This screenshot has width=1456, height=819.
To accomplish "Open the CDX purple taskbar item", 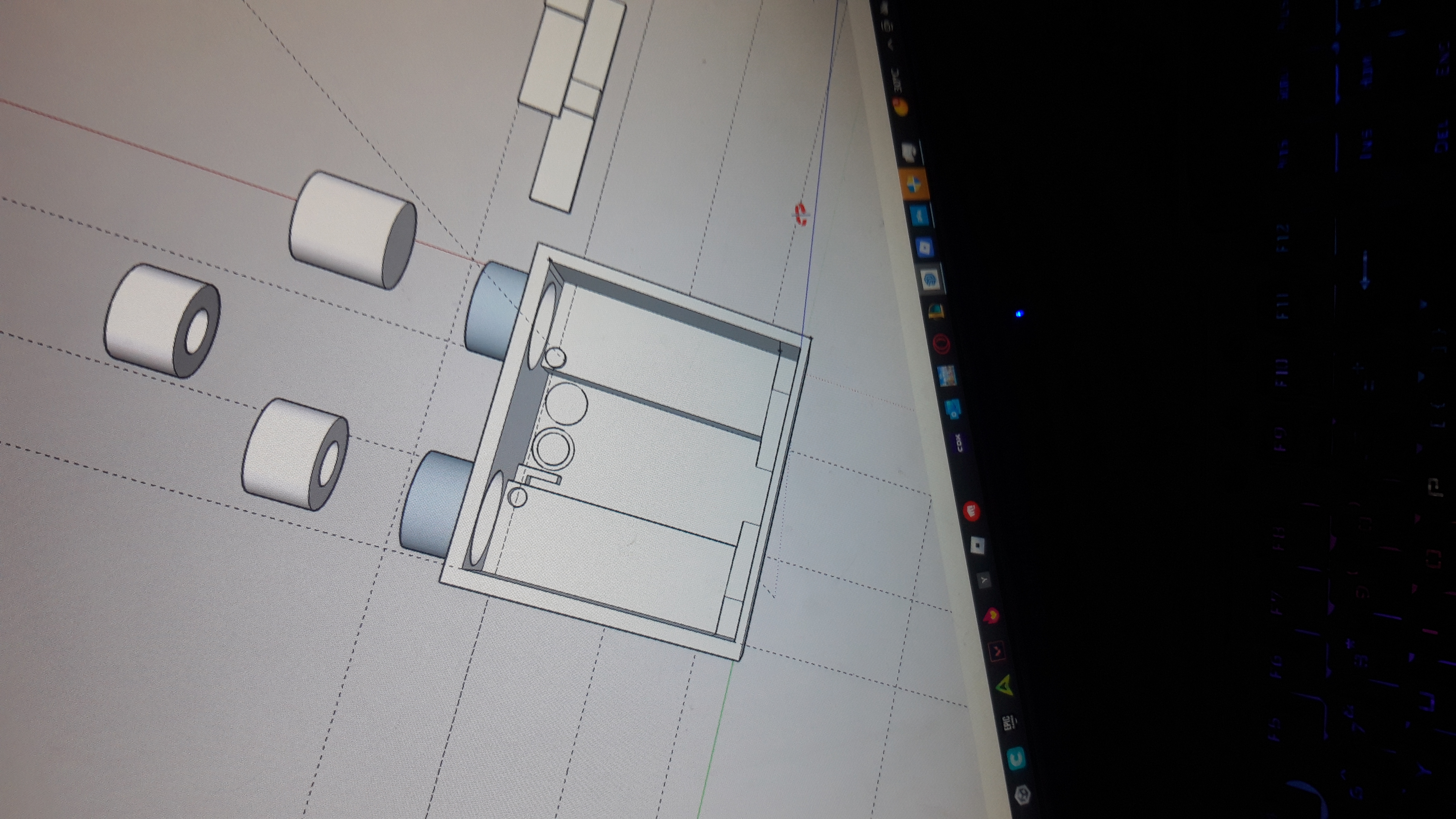I will (x=960, y=443).
